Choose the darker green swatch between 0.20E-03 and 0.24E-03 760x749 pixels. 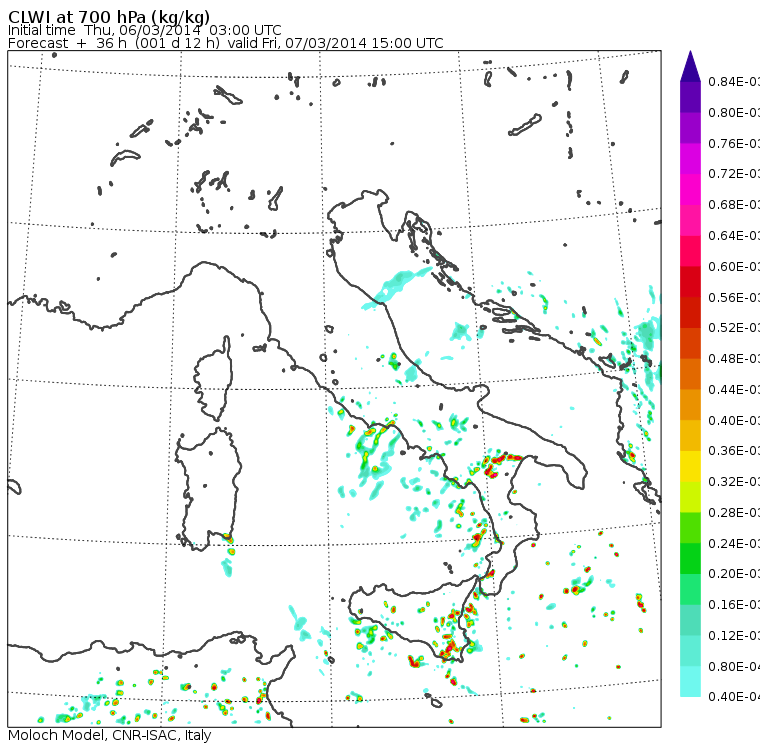click(690, 559)
